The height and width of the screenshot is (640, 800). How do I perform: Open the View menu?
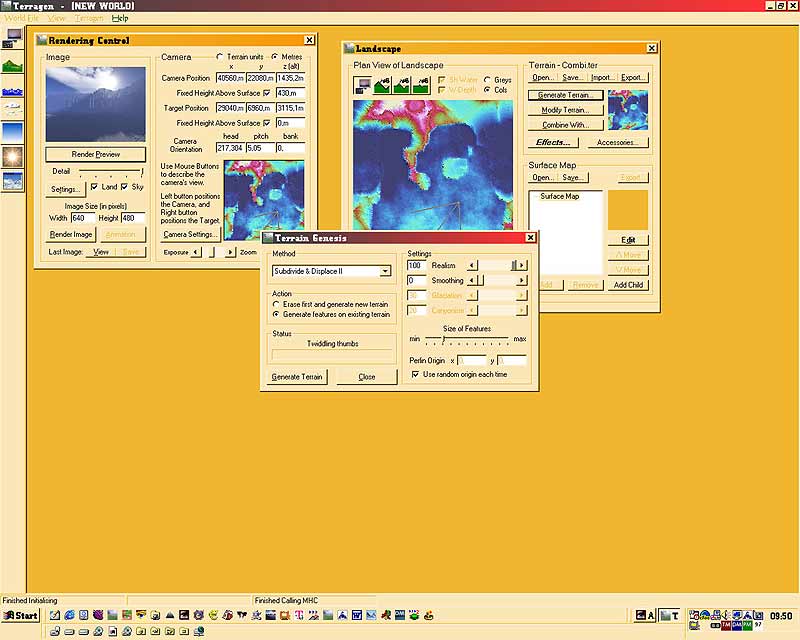pos(57,18)
